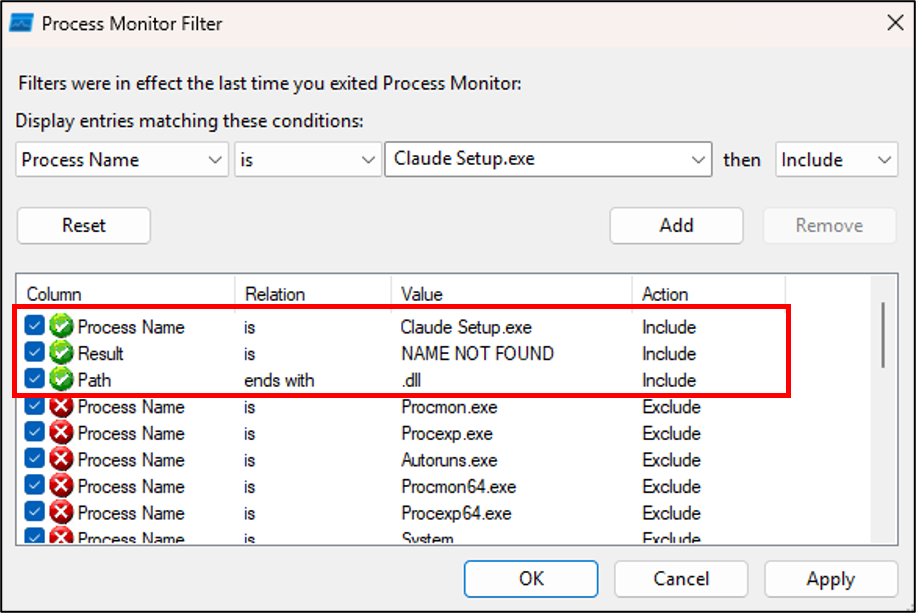Screen dimensions: 916x613
Task: Click green include icon on Path .dll row
Action: point(61,380)
